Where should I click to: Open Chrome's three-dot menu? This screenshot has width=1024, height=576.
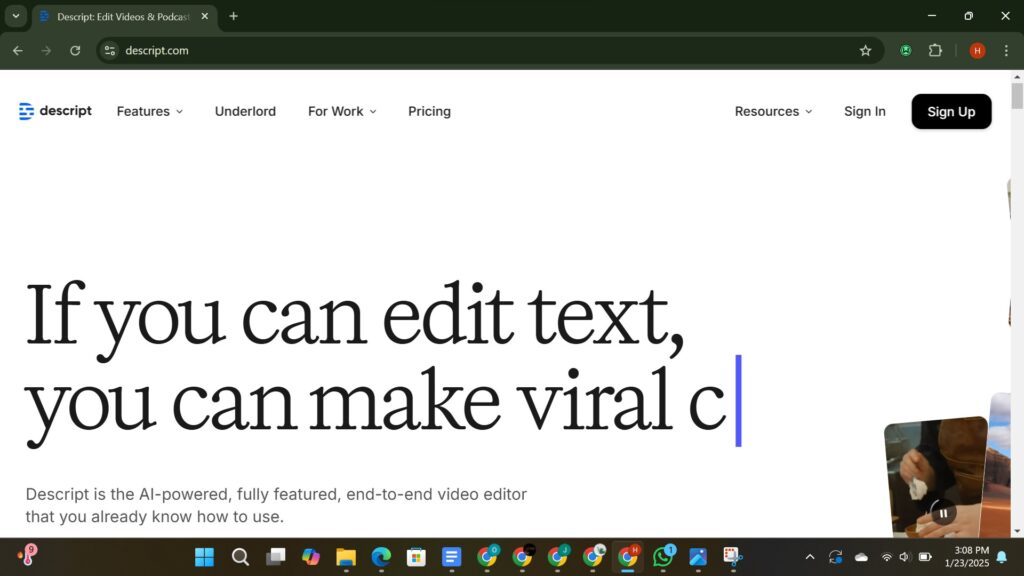[x=1006, y=50]
